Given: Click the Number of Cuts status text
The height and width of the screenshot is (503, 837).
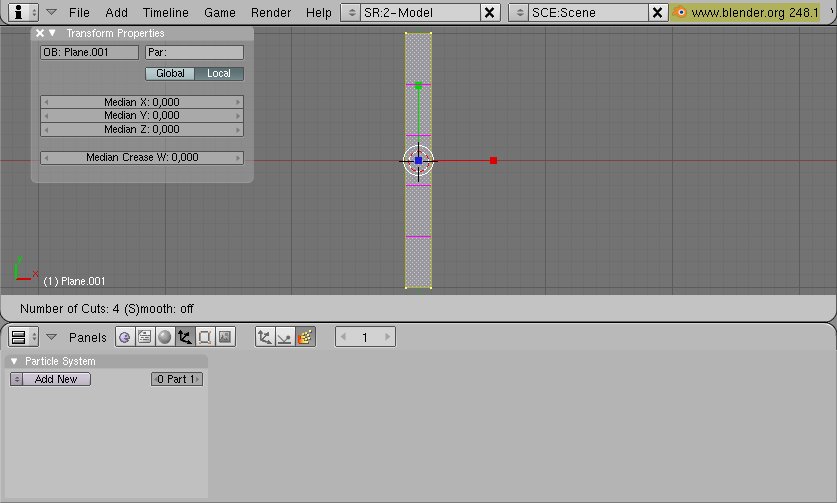Looking at the screenshot, I should tap(107, 309).
